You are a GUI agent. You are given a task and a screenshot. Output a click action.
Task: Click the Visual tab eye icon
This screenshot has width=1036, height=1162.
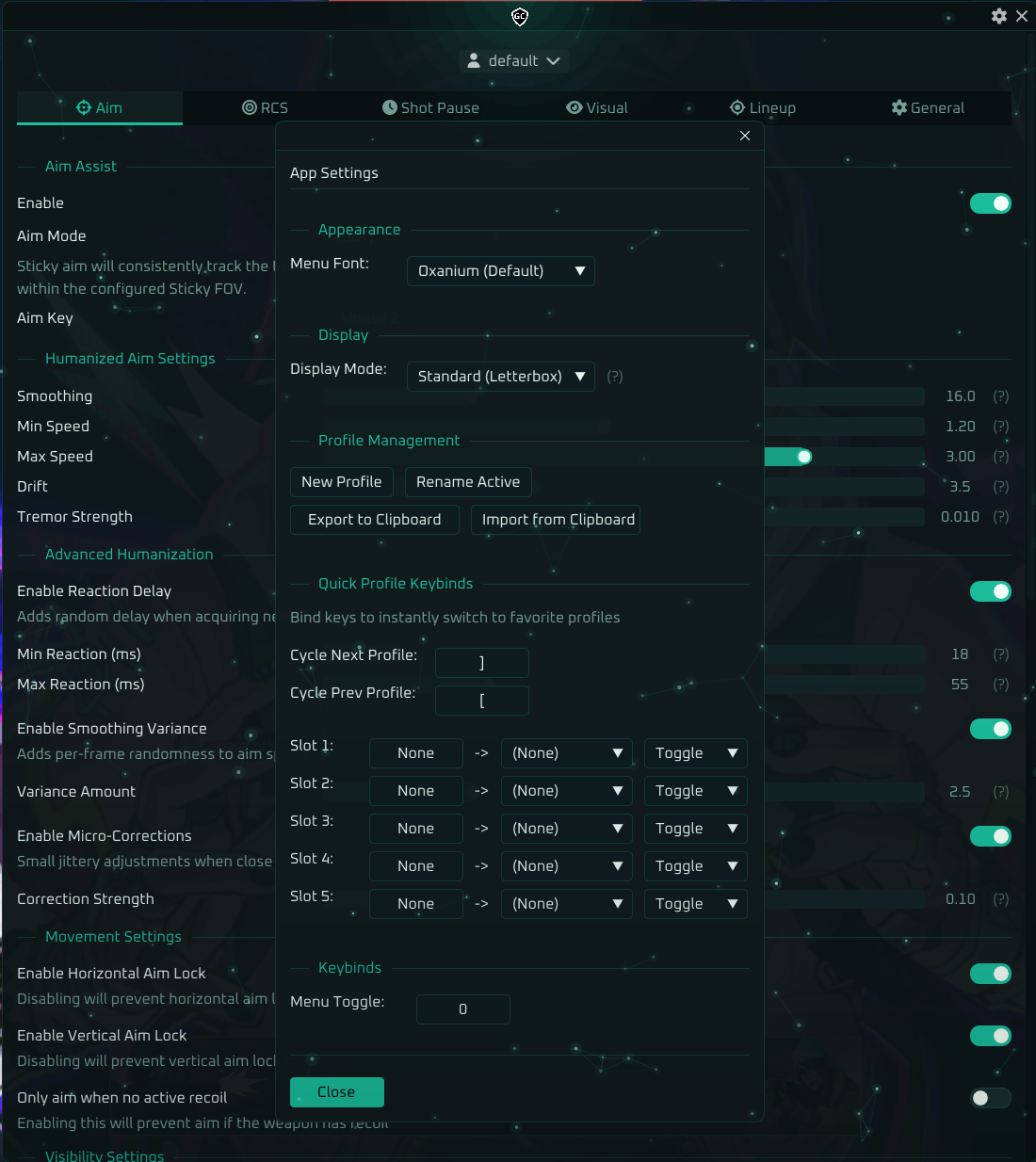[575, 107]
